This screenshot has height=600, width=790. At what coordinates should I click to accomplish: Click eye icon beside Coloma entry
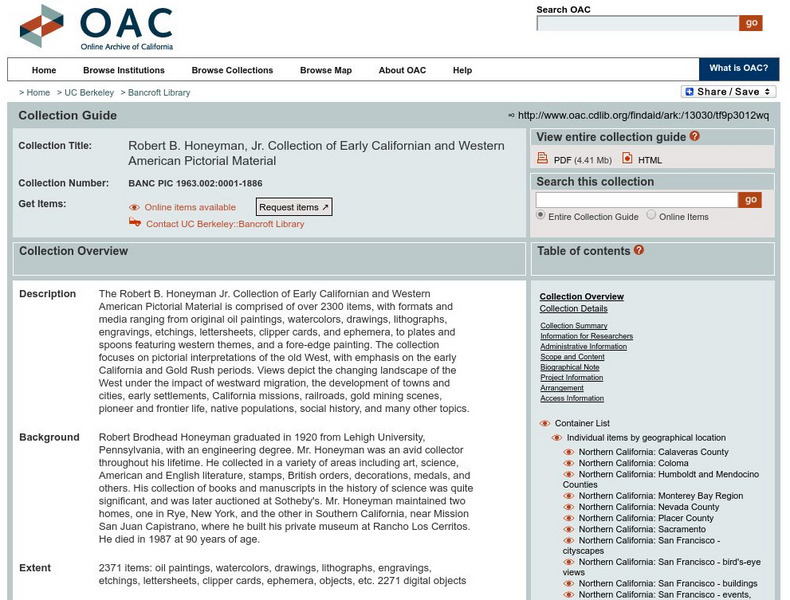[568, 463]
